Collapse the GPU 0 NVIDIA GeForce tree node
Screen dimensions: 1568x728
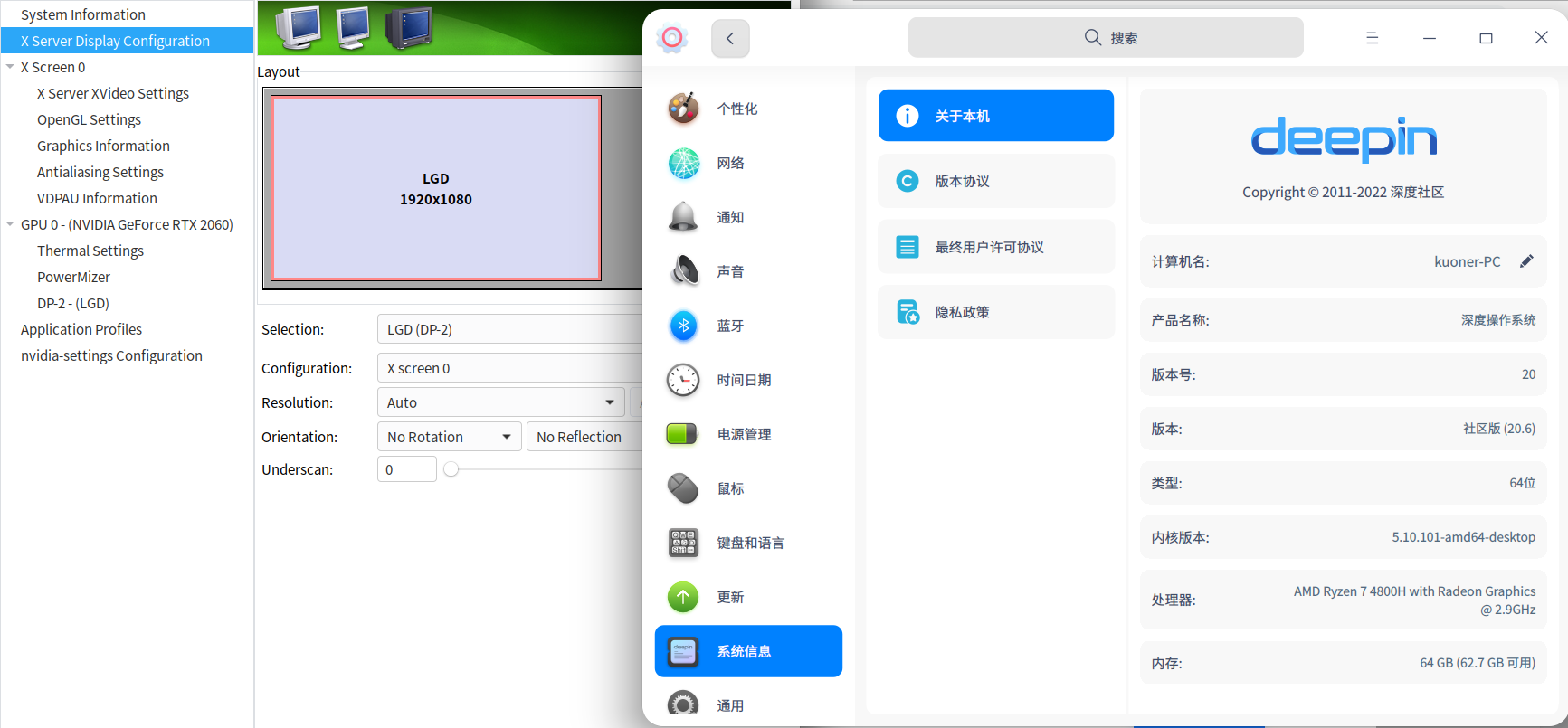point(10,224)
